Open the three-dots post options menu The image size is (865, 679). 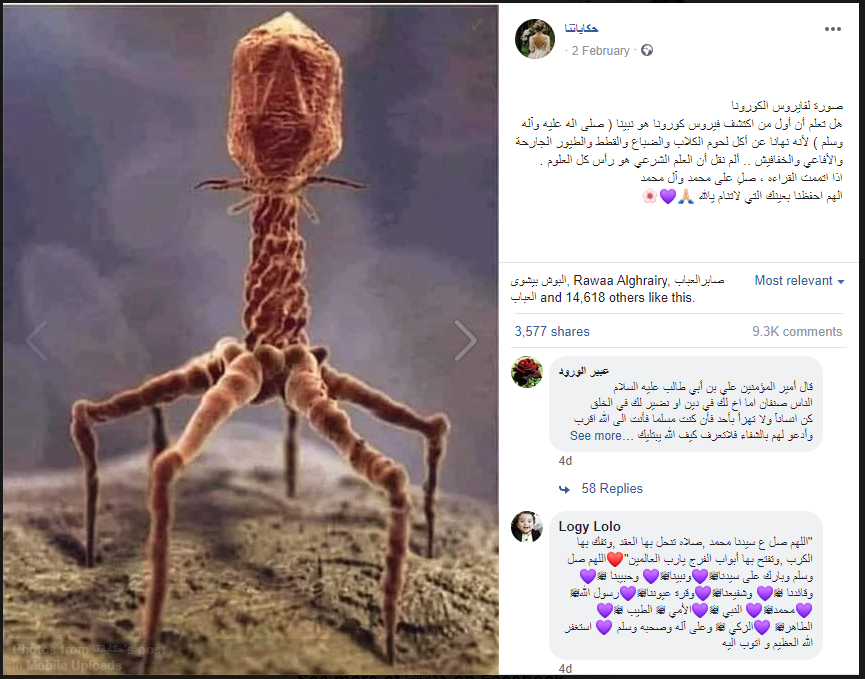point(832,29)
